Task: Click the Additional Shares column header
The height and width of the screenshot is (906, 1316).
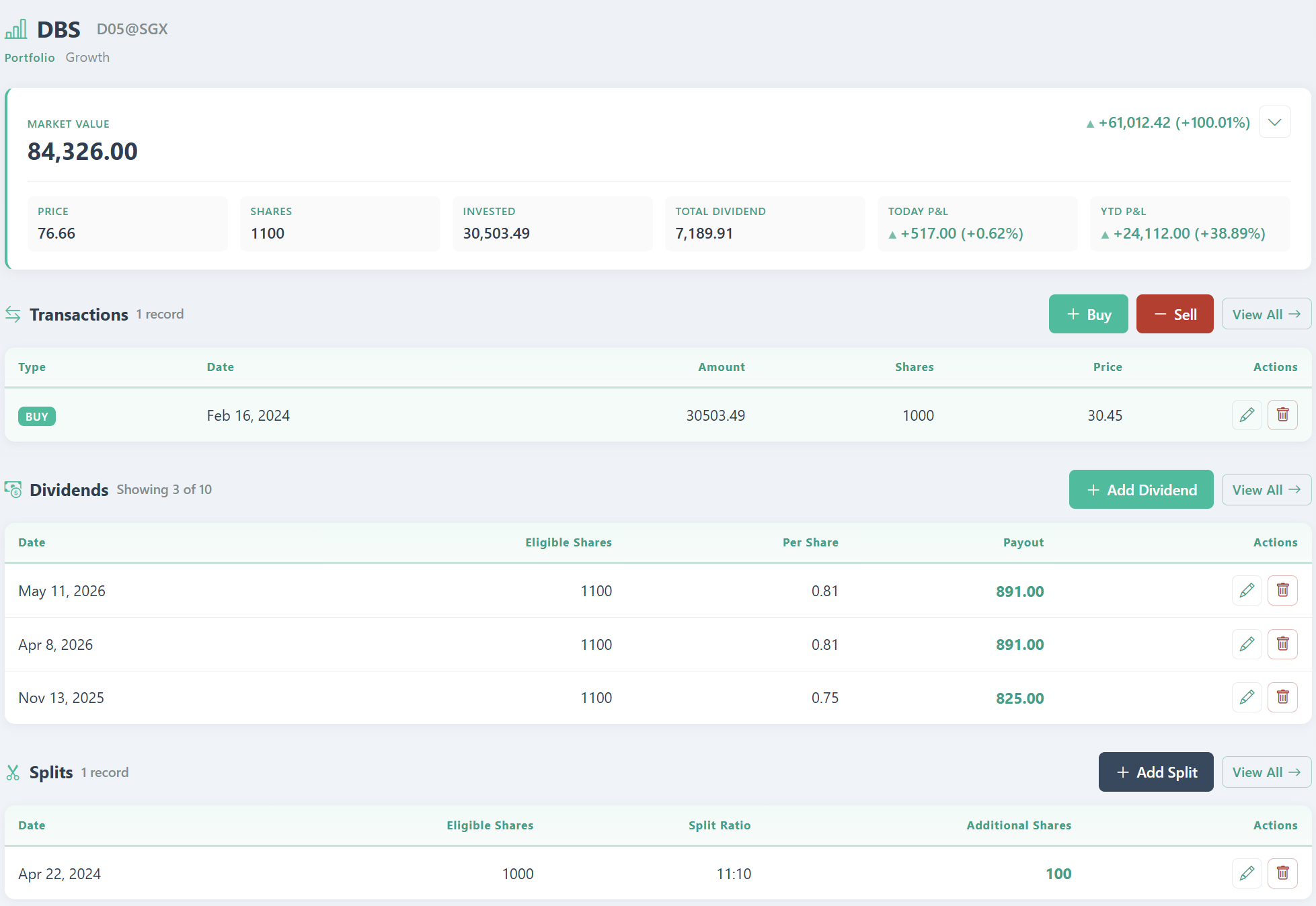Action: click(x=1019, y=825)
